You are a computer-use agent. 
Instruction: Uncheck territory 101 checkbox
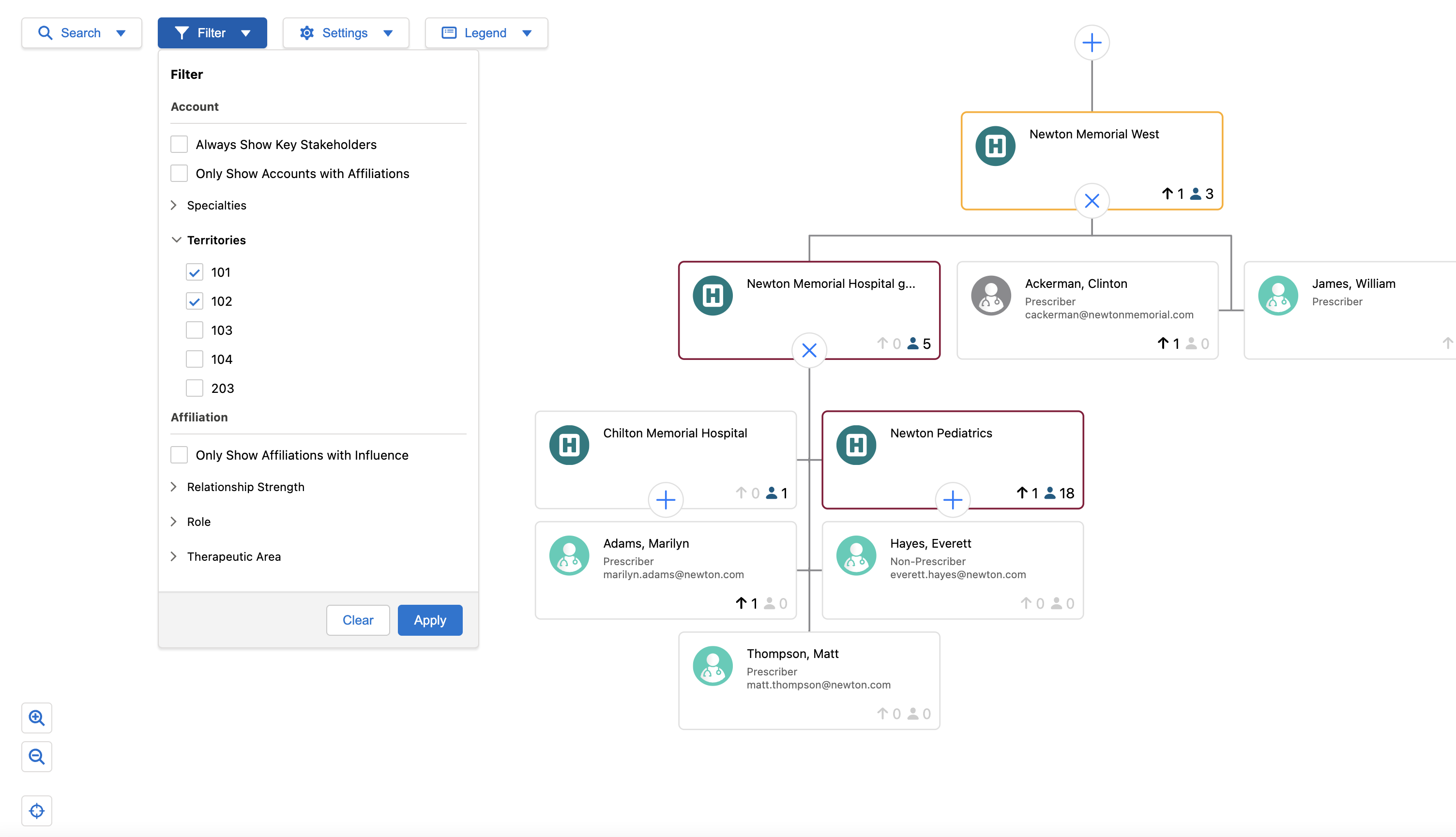(x=195, y=272)
